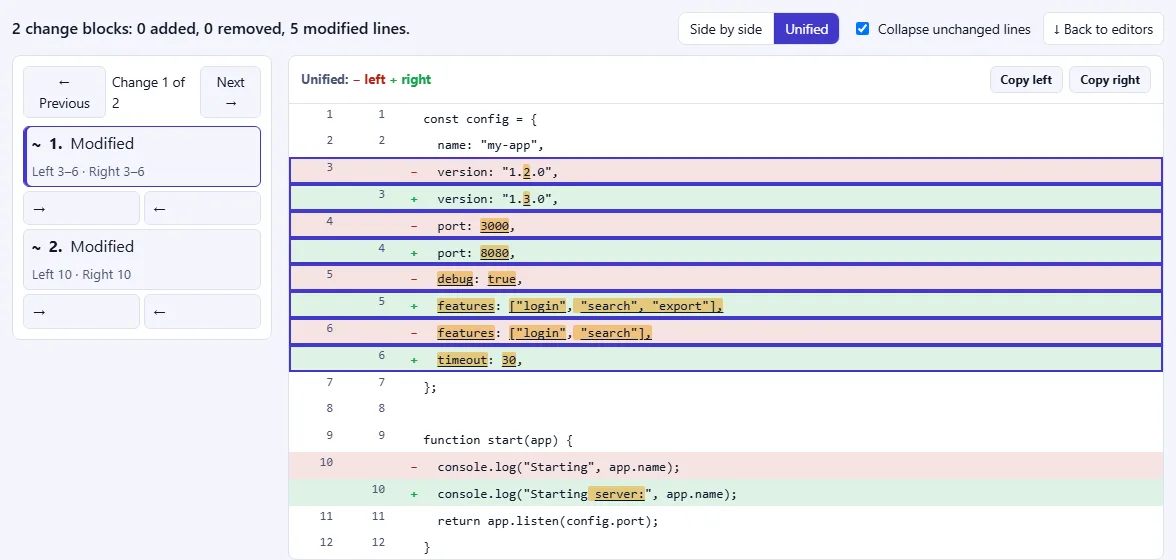1176x560 pixels.
Task: Apply change 1 left-to-right arrow
Action: coord(82,208)
